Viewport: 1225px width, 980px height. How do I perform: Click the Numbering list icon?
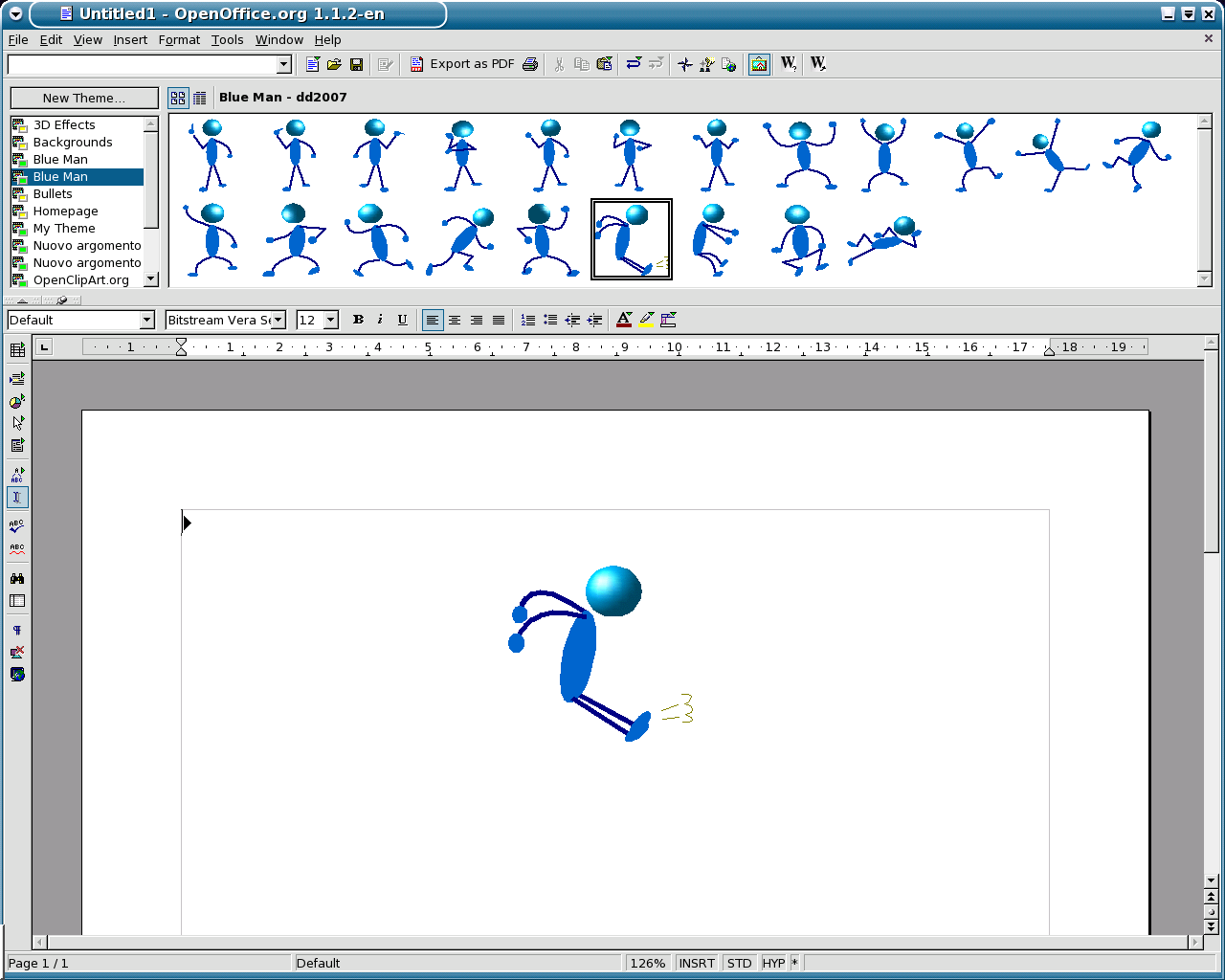click(x=528, y=320)
